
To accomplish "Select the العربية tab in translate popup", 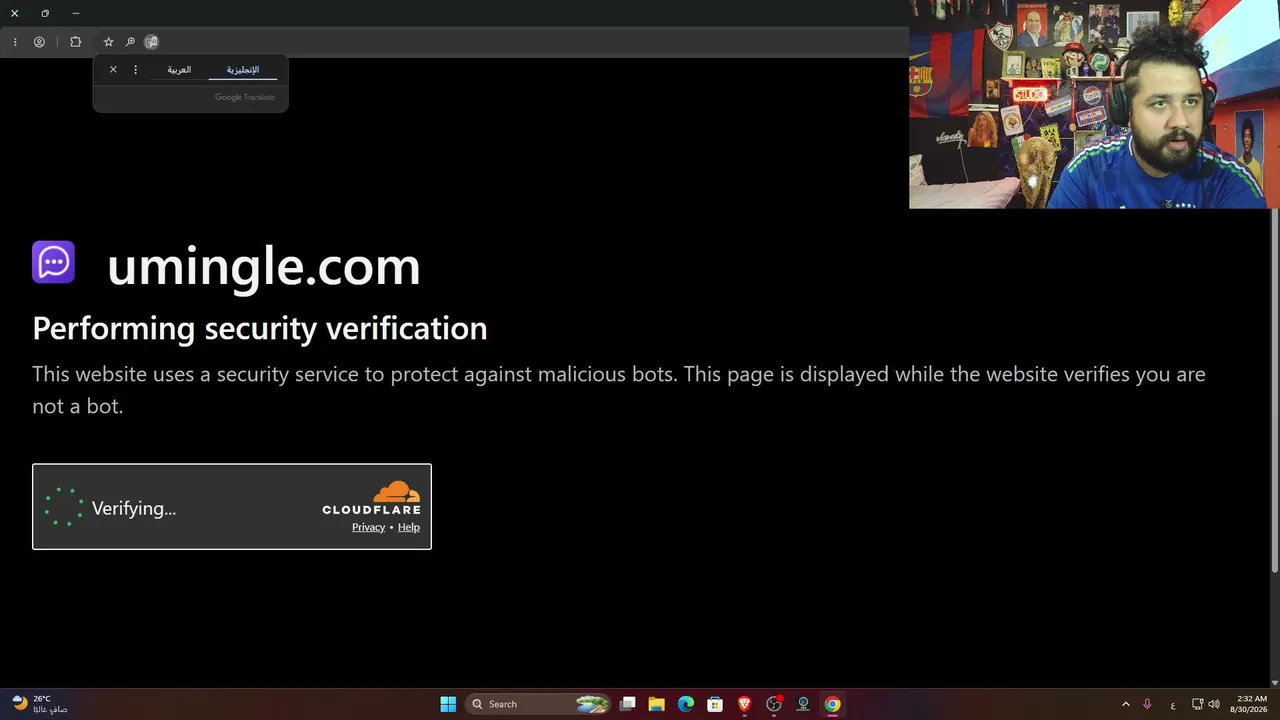I will click(x=179, y=70).
